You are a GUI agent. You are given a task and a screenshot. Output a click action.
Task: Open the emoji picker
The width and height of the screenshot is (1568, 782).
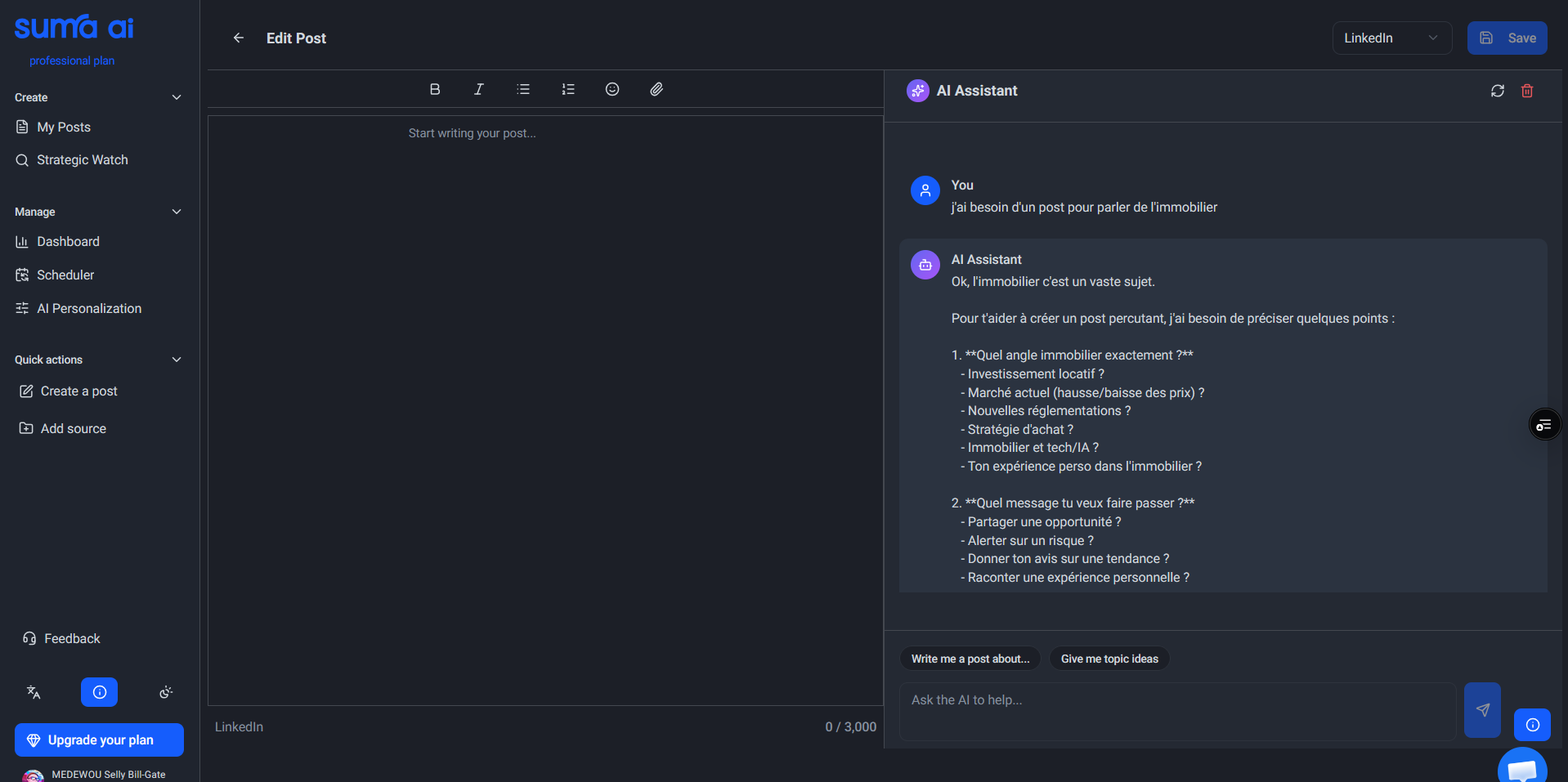click(x=612, y=89)
